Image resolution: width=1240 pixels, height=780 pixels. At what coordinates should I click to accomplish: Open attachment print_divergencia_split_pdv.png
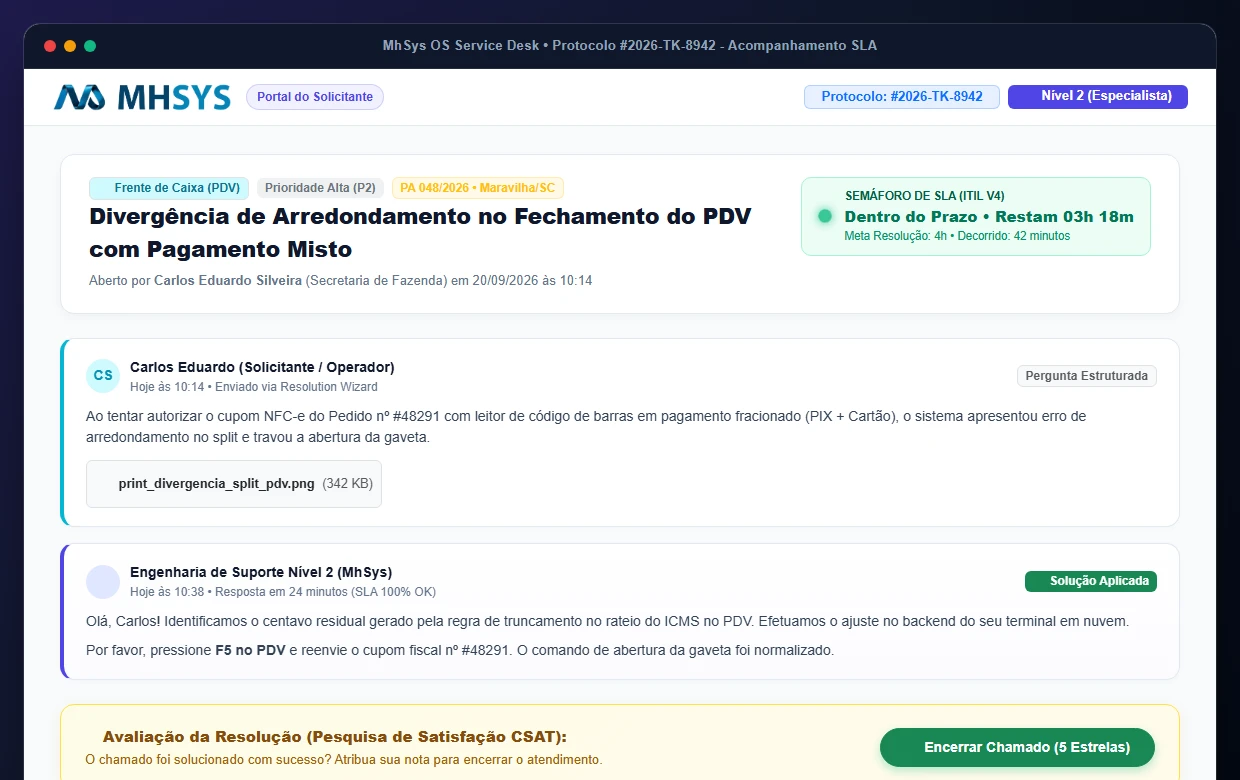(x=234, y=484)
